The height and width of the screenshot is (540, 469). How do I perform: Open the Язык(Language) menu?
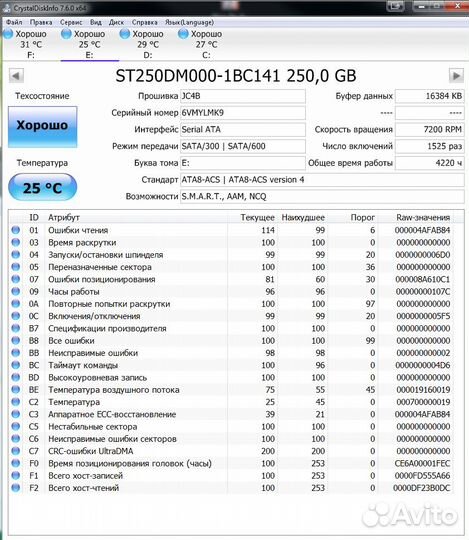(x=189, y=22)
